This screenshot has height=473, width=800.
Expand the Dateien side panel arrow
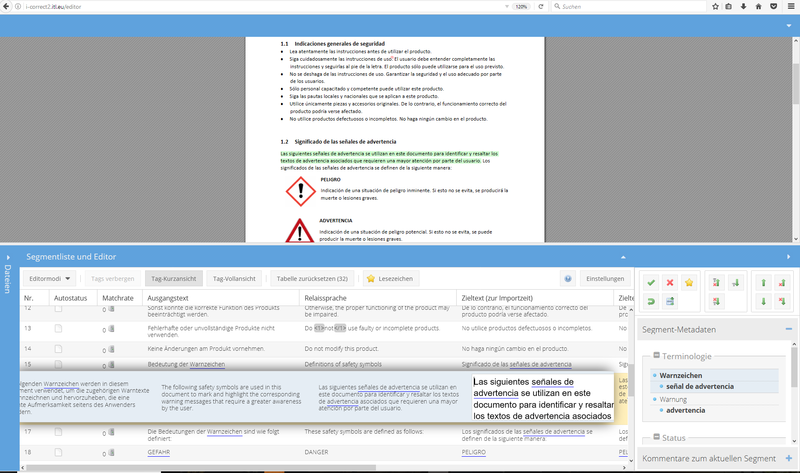[x=8, y=257]
